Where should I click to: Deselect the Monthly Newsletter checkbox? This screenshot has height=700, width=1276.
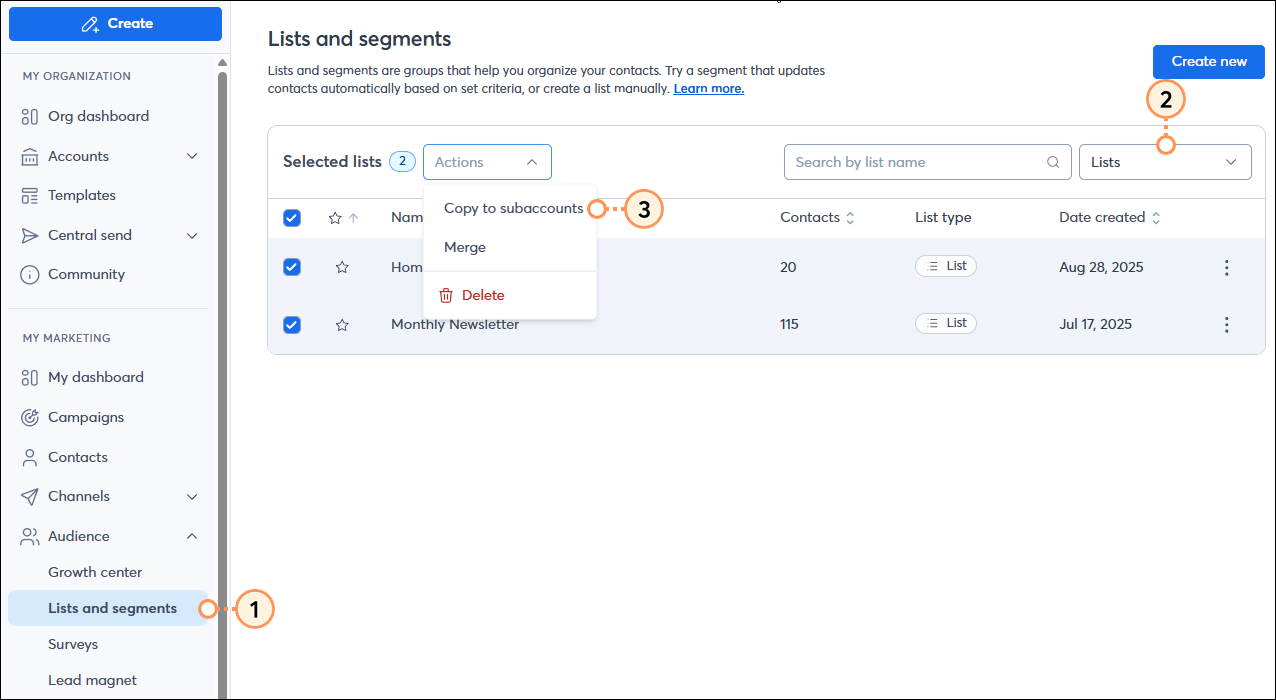click(292, 323)
